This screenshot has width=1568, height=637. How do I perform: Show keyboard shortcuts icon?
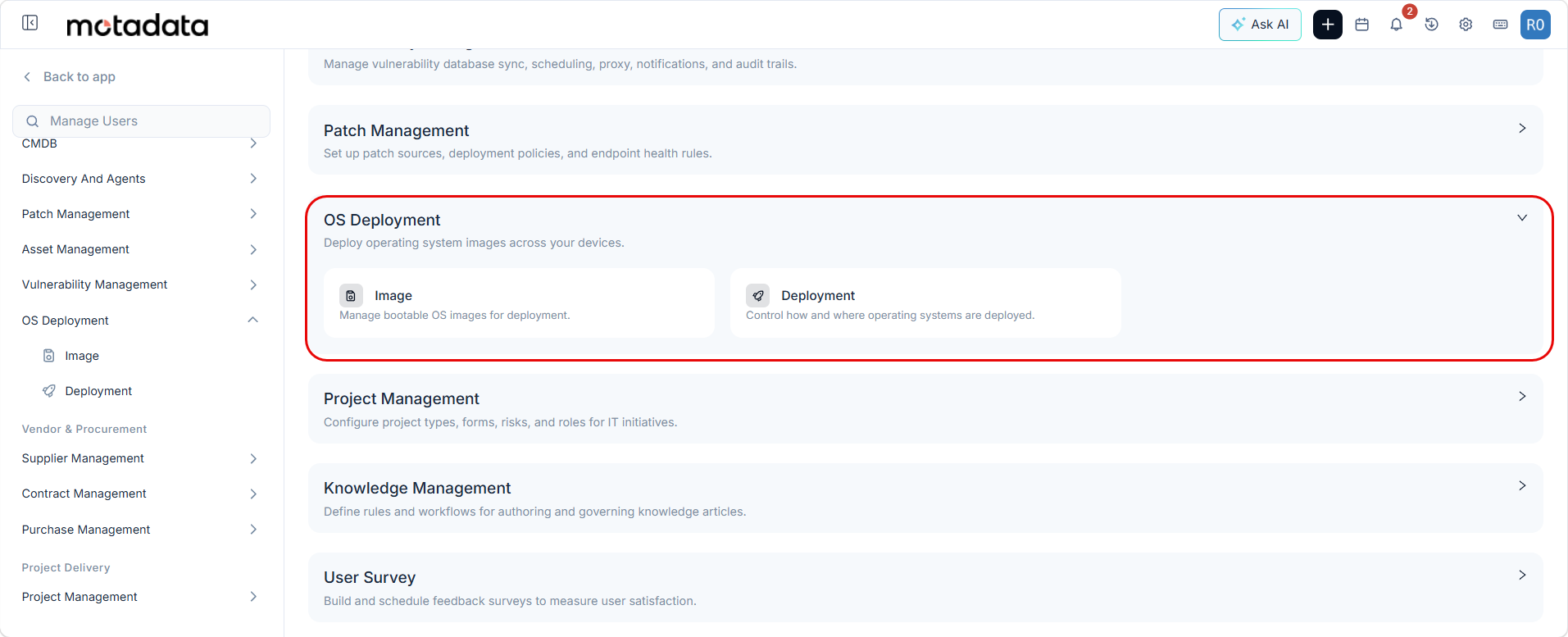(x=1501, y=25)
